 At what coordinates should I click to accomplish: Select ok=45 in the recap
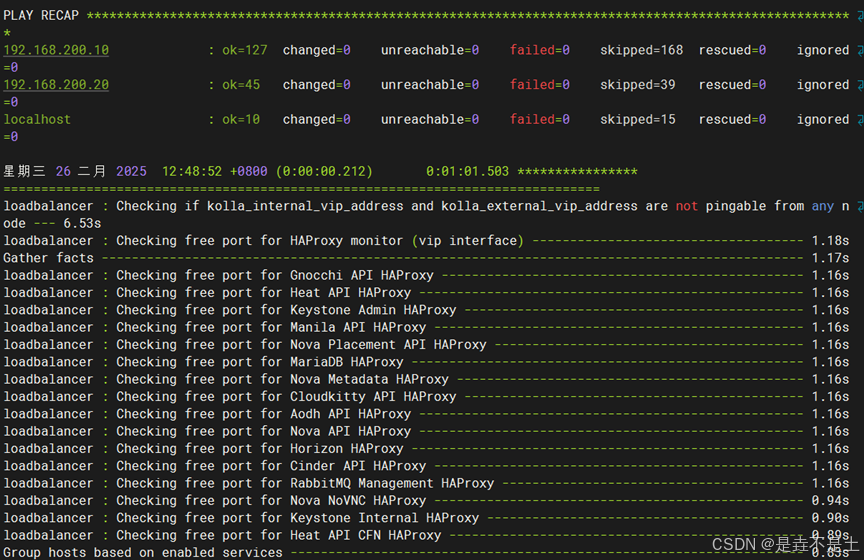coord(241,85)
